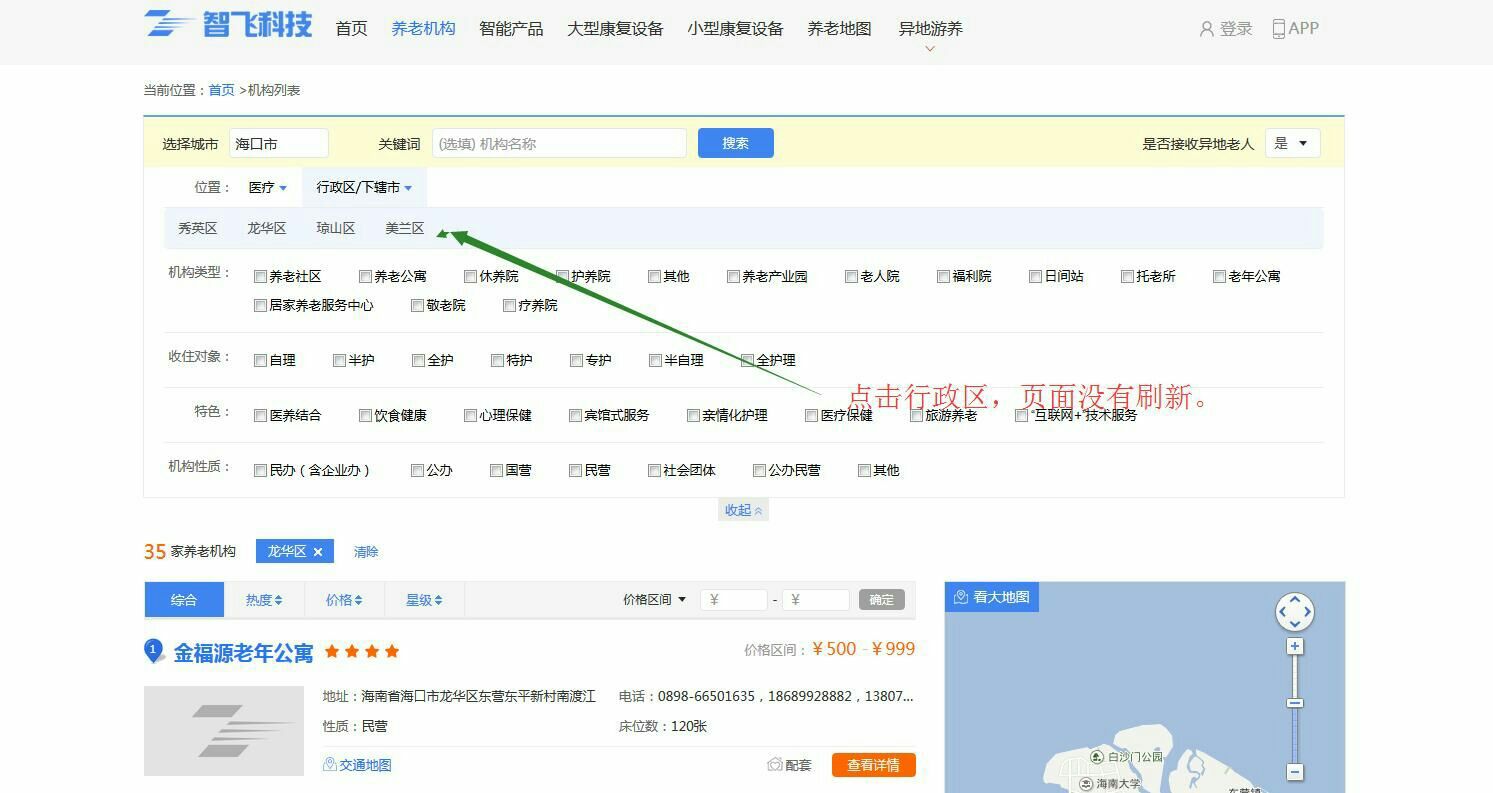Image resolution: width=1493 pixels, height=793 pixels.
Task: Check the 养老公寓 checkbox
Action: click(366, 277)
